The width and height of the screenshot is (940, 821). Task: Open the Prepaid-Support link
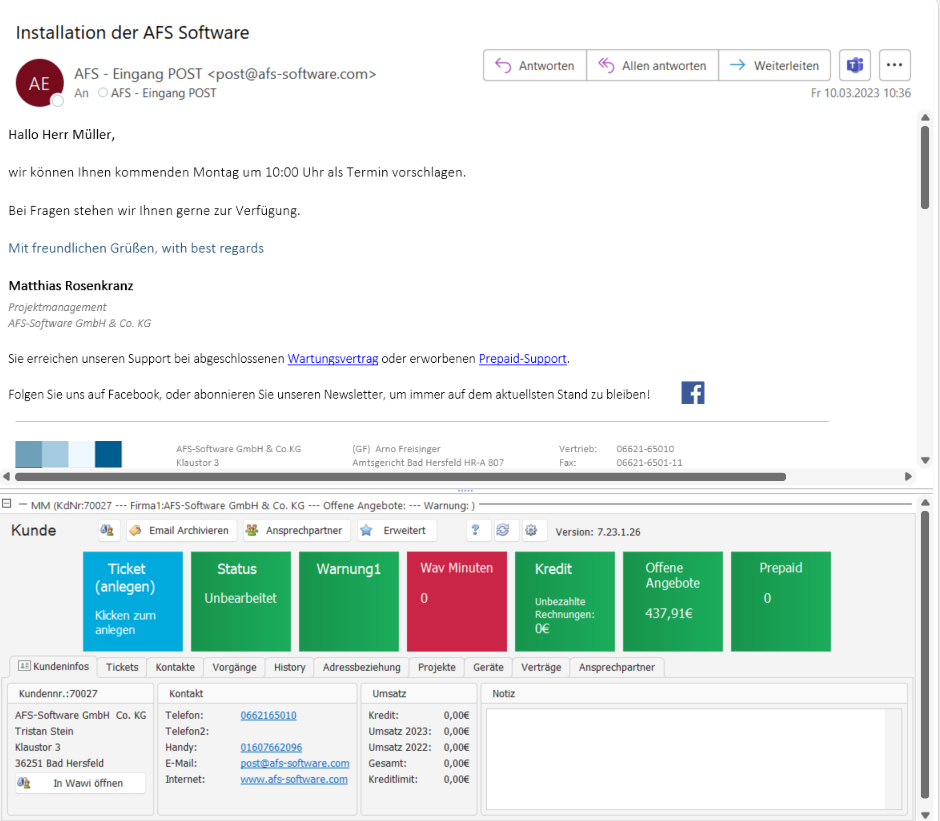[522, 359]
